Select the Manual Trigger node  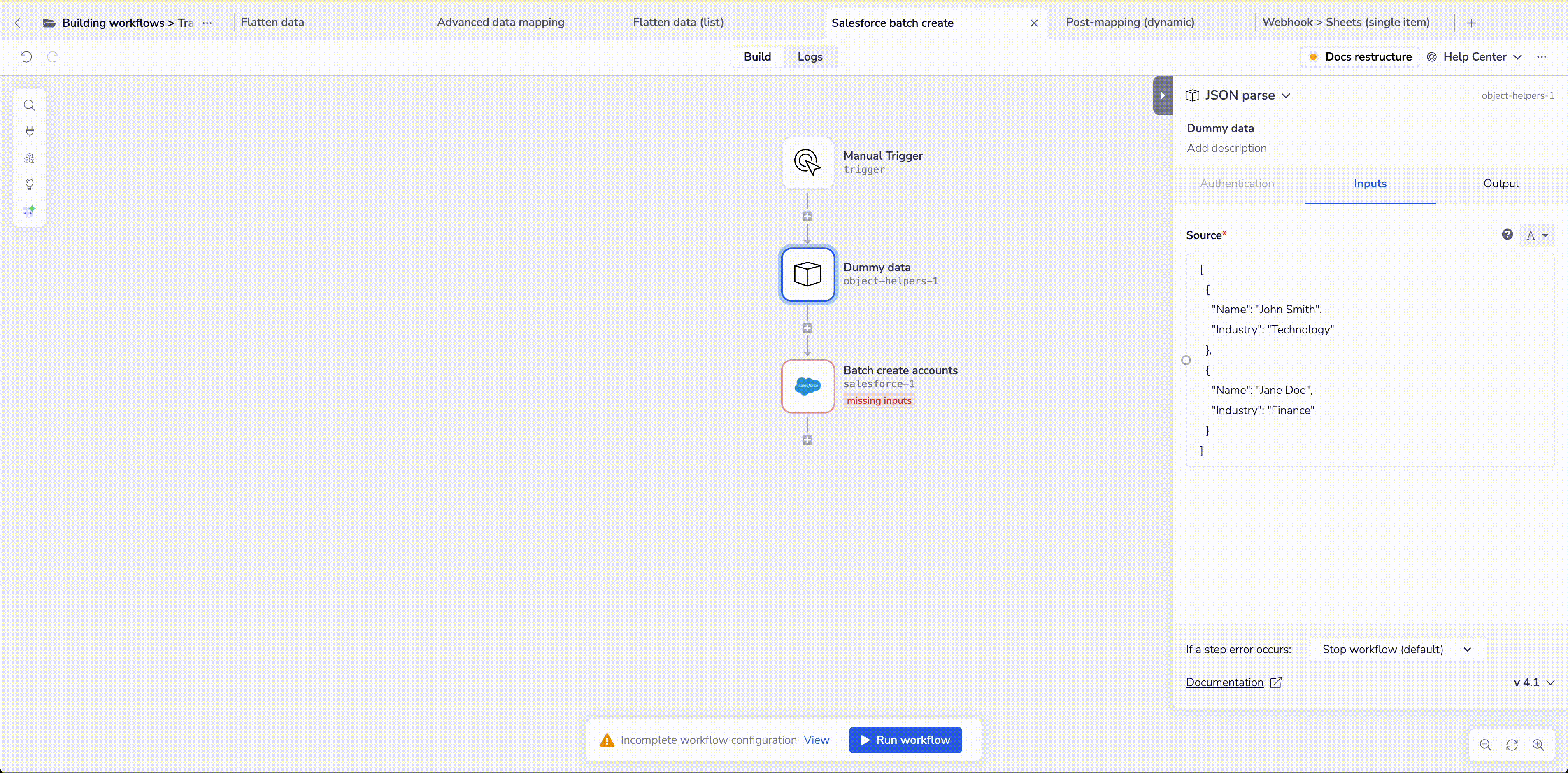pyautogui.click(x=807, y=163)
